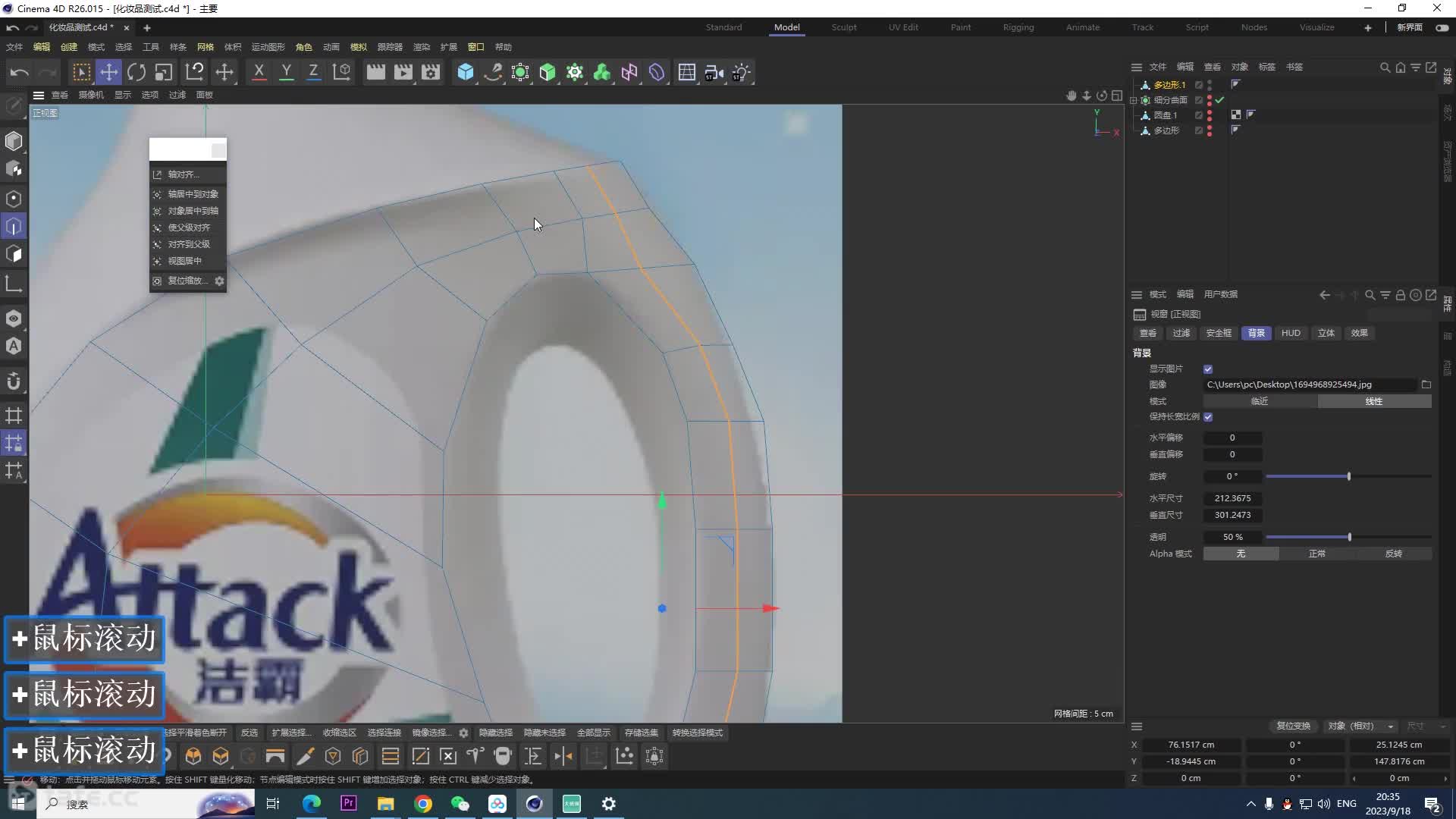Choose 轴居中到对象 from the popup menu
The height and width of the screenshot is (819, 1456).
click(x=188, y=194)
